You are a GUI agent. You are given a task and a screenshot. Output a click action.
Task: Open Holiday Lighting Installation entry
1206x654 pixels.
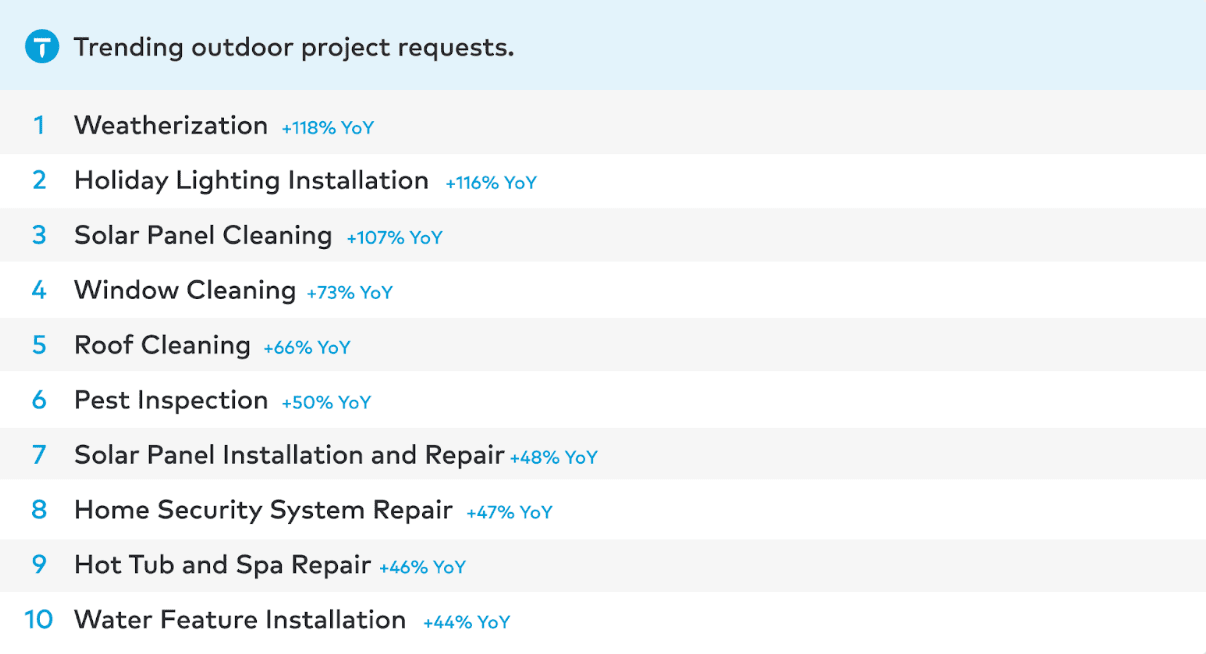[603, 181]
